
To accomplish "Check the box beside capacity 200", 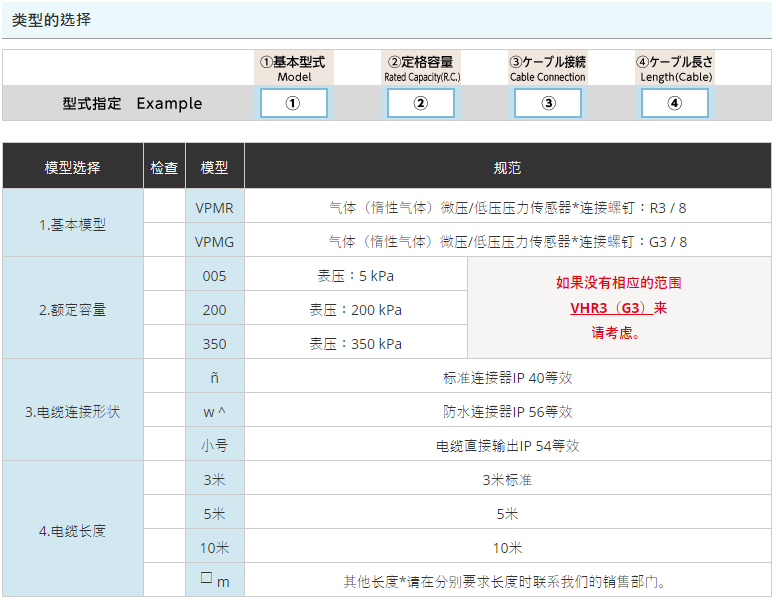I will coord(164,309).
